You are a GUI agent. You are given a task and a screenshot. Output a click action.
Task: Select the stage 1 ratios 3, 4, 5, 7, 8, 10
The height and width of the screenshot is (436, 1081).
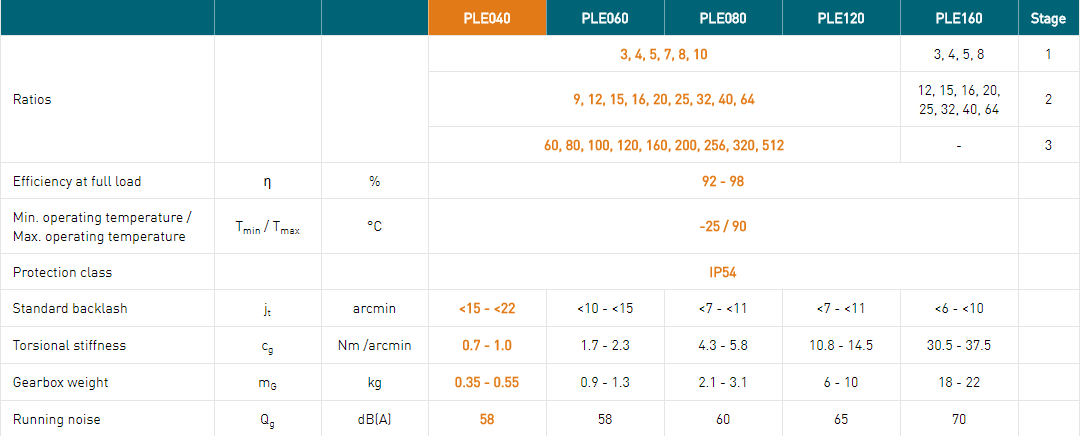(664, 54)
